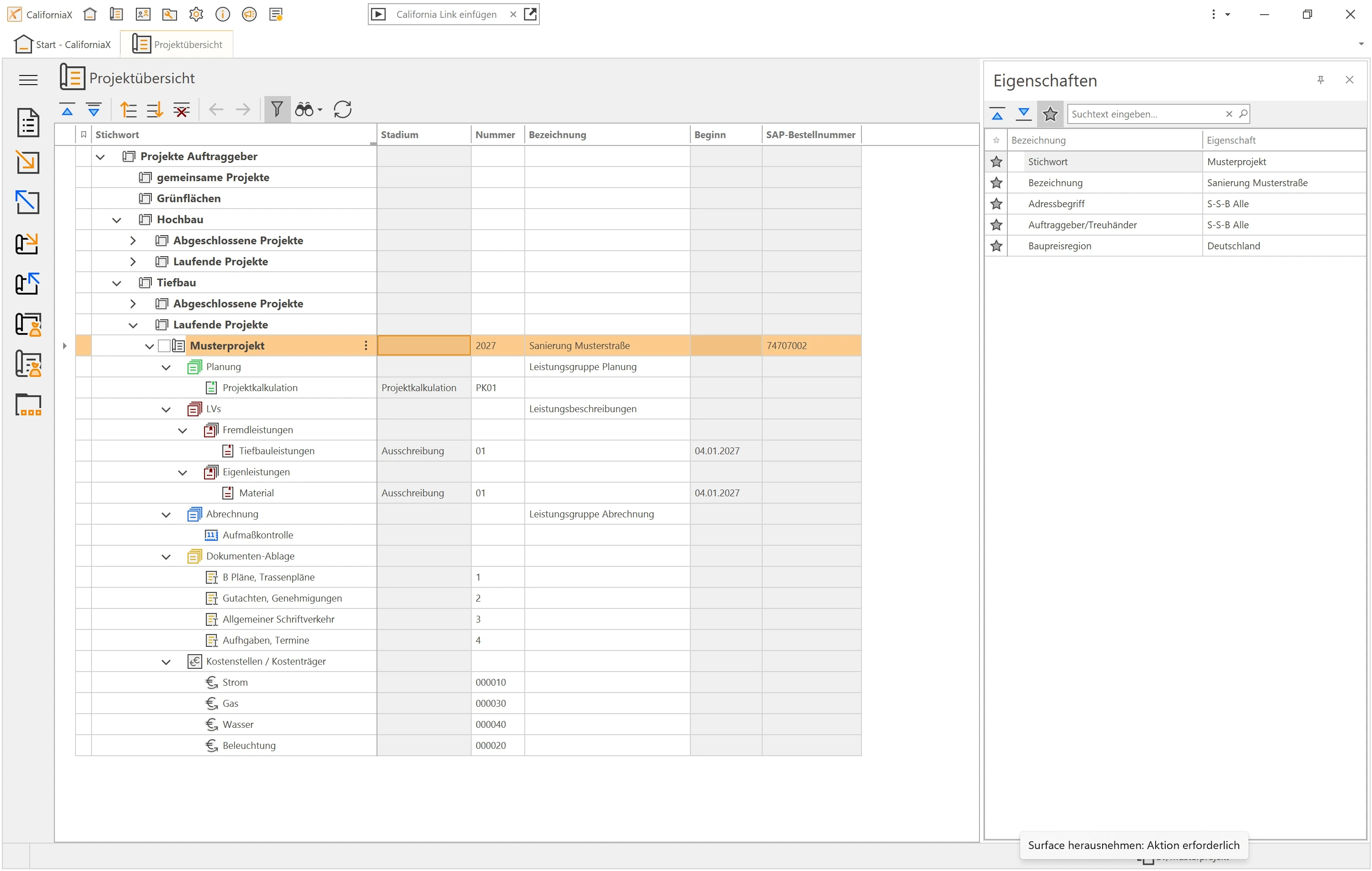The image size is (1372, 871).
Task: Switch to the Projektübersicht tab
Action: [177, 44]
